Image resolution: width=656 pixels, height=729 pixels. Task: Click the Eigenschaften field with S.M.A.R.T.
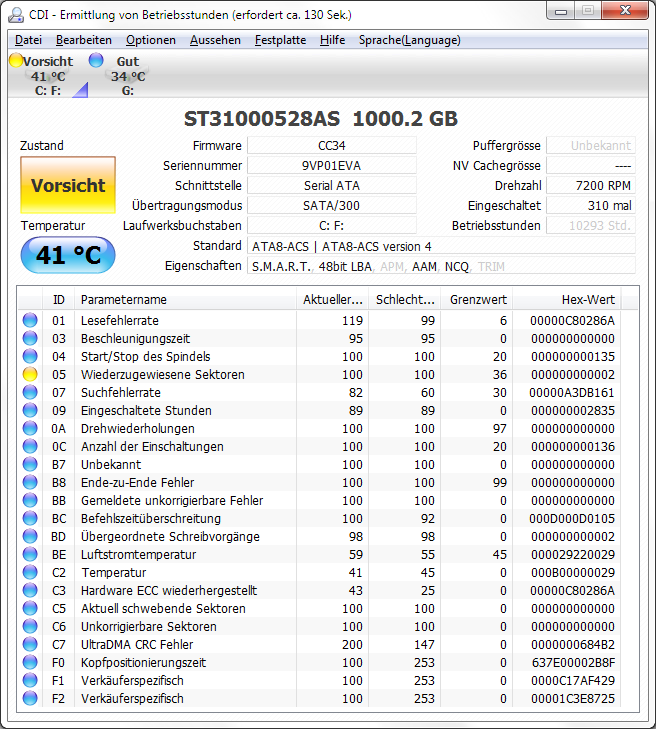tap(441, 266)
